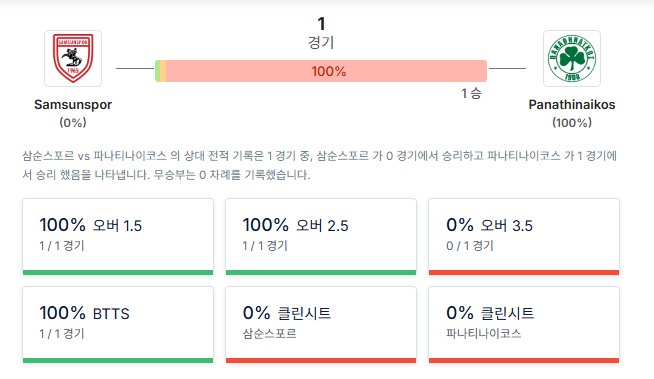Open the Panathinaikos team name link
The height and width of the screenshot is (379, 654).
pyautogui.click(x=572, y=104)
